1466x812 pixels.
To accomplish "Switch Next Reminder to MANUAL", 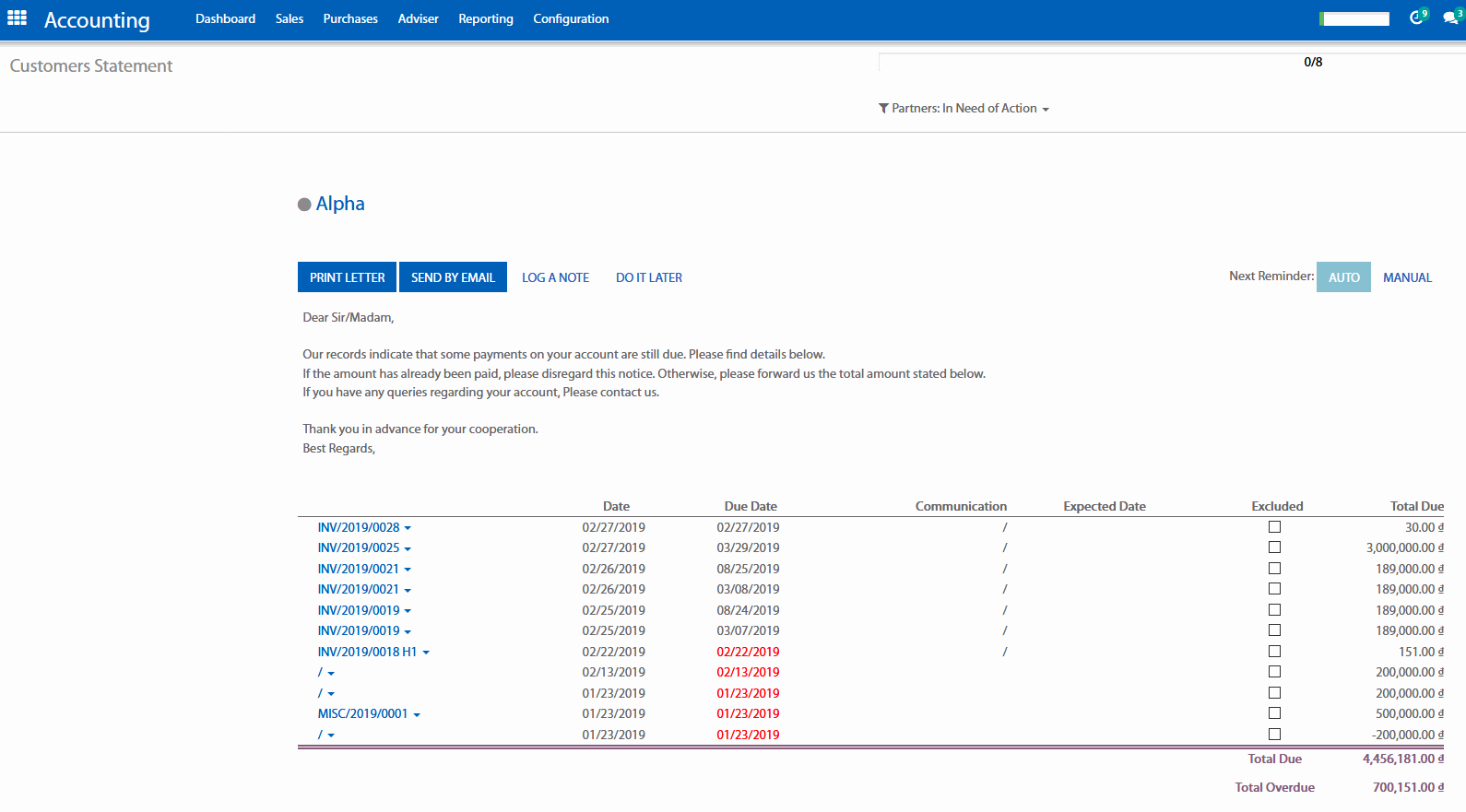I will click(1407, 277).
